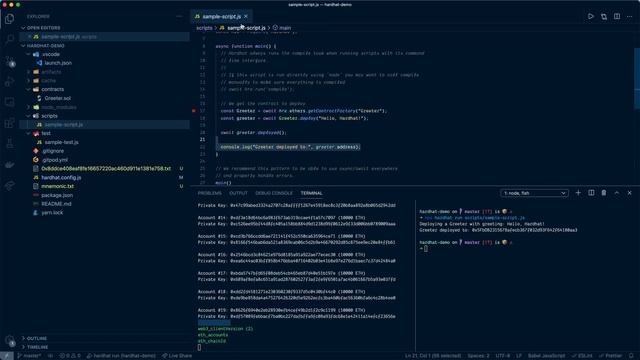Click 'scripts' in the breadcrumb
The width and height of the screenshot is (640, 360).
(204, 28)
